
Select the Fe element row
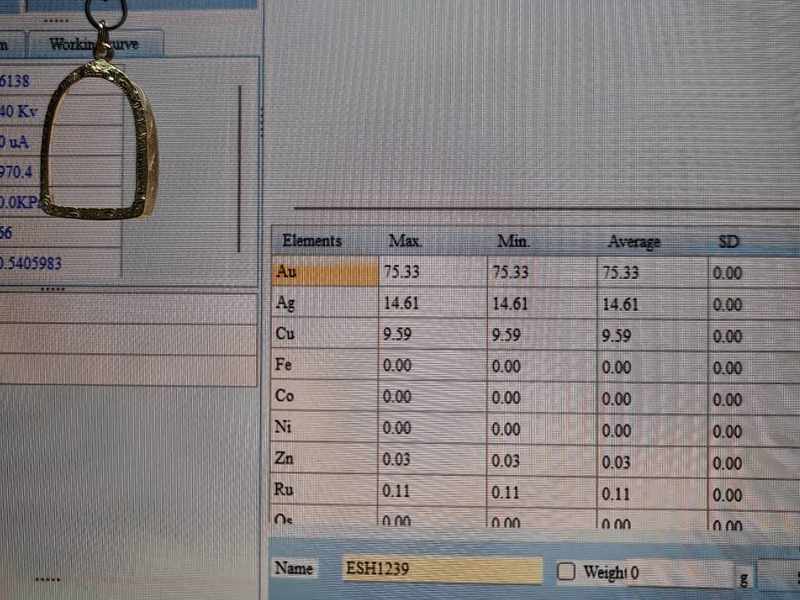pos(324,365)
